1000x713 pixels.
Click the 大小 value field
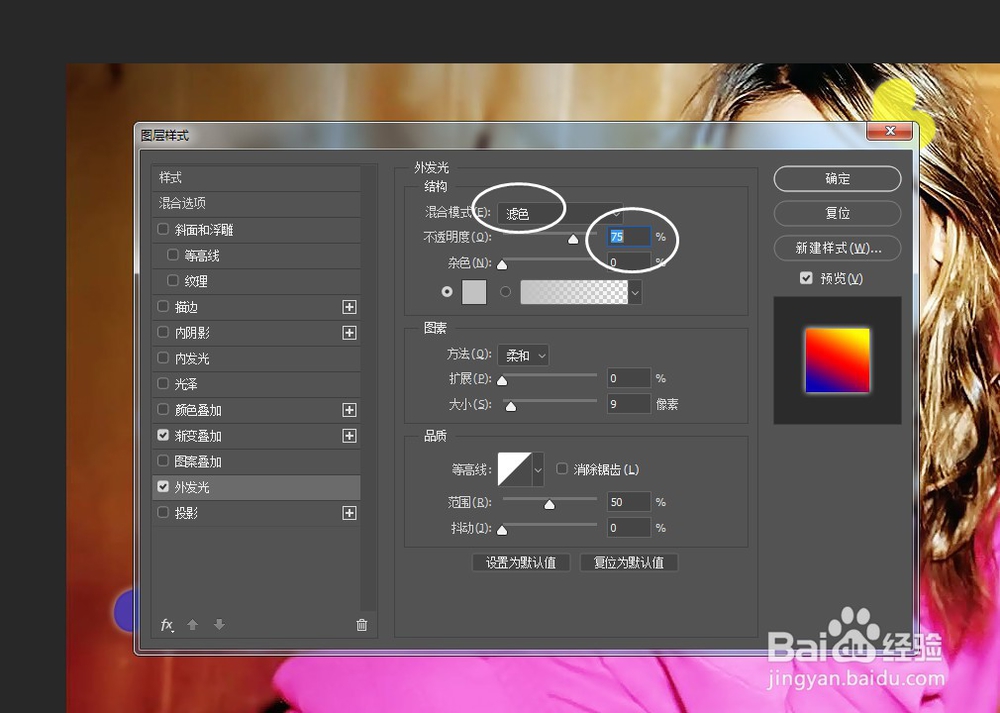(x=629, y=404)
